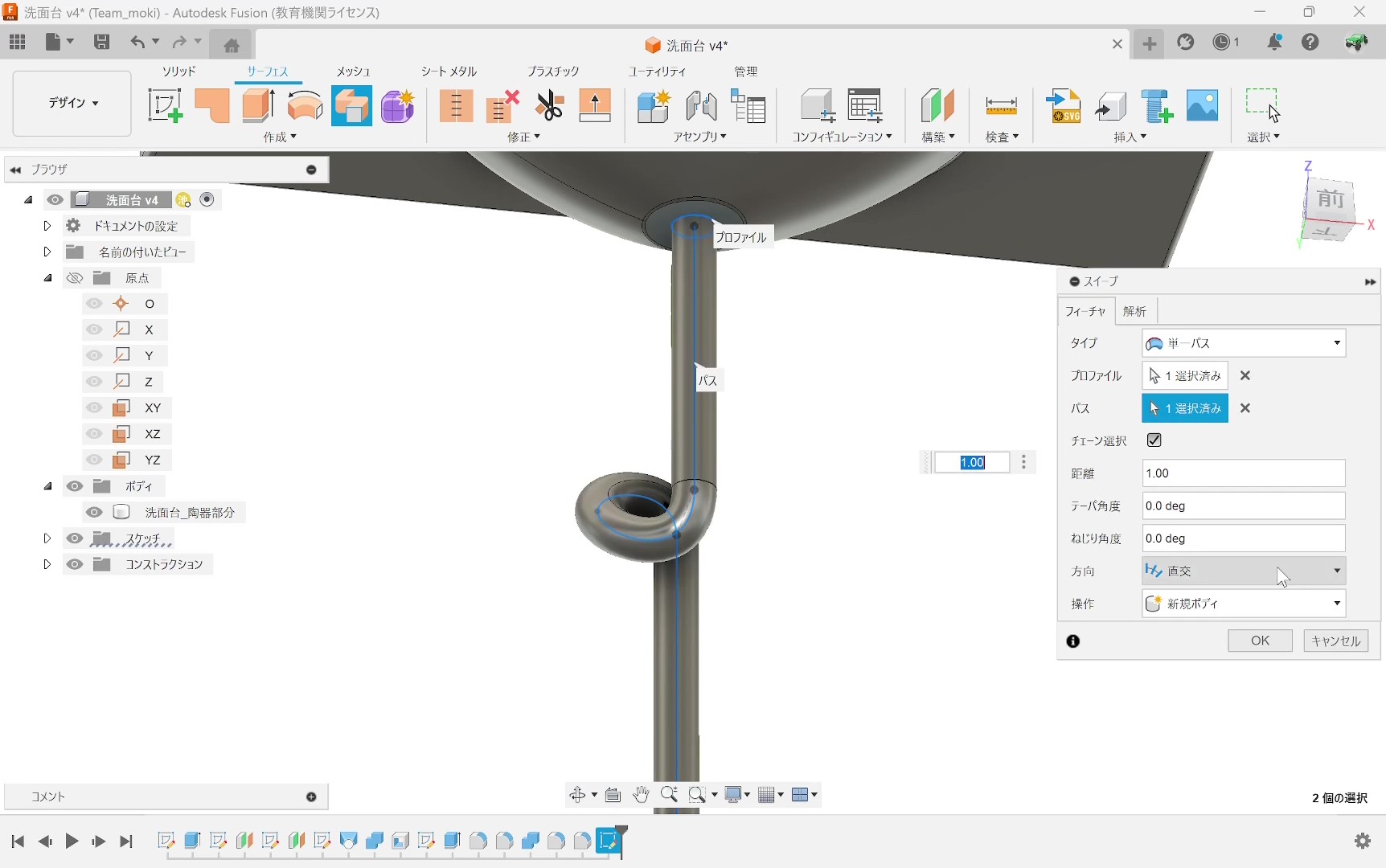Screen dimensions: 1386x868
Task: Hide the 洗面台_陶器部分 body
Action: pyautogui.click(x=94, y=512)
